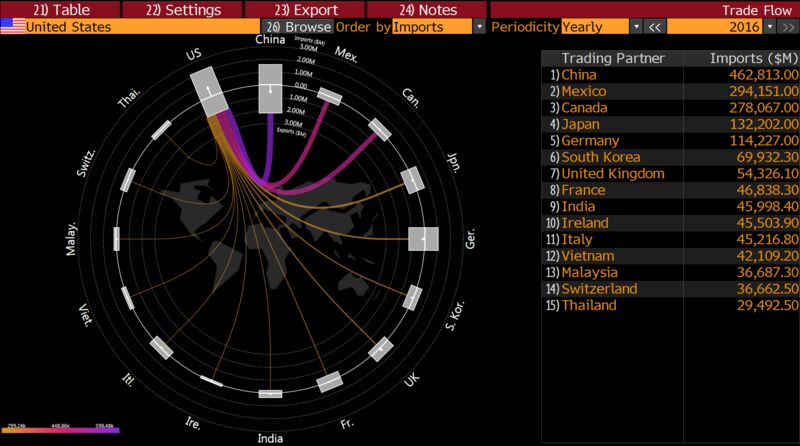Click the Canada node on the chart
Viewport: 800px width, 446px height.
pyautogui.click(x=380, y=129)
